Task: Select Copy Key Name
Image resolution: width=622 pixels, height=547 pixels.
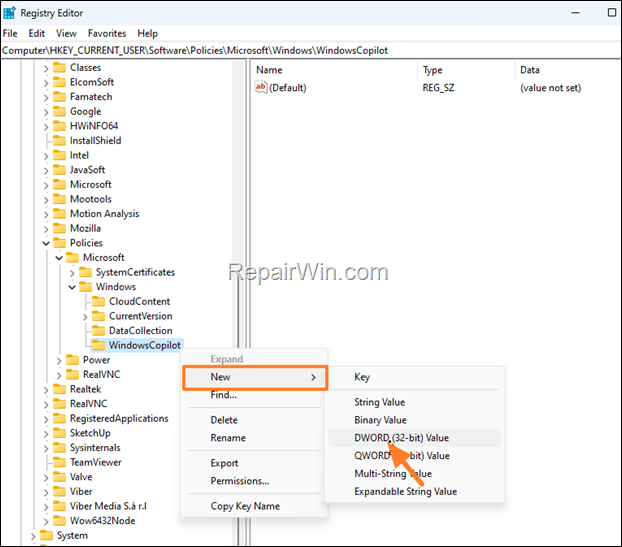Action: (254, 506)
